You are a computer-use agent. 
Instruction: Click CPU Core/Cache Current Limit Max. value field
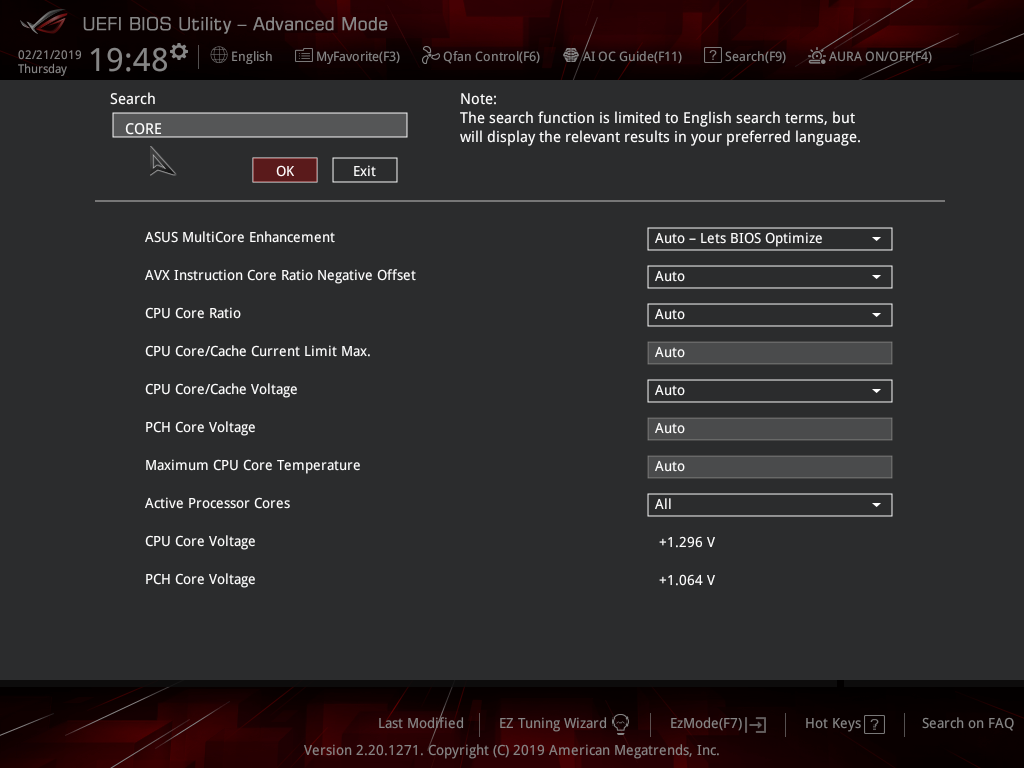pos(769,353)
